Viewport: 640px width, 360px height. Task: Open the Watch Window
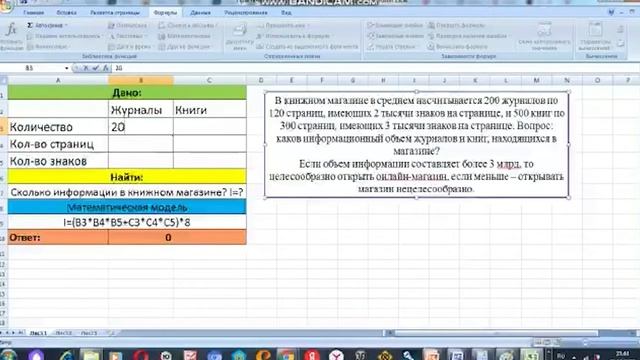(x=544, y=36)
